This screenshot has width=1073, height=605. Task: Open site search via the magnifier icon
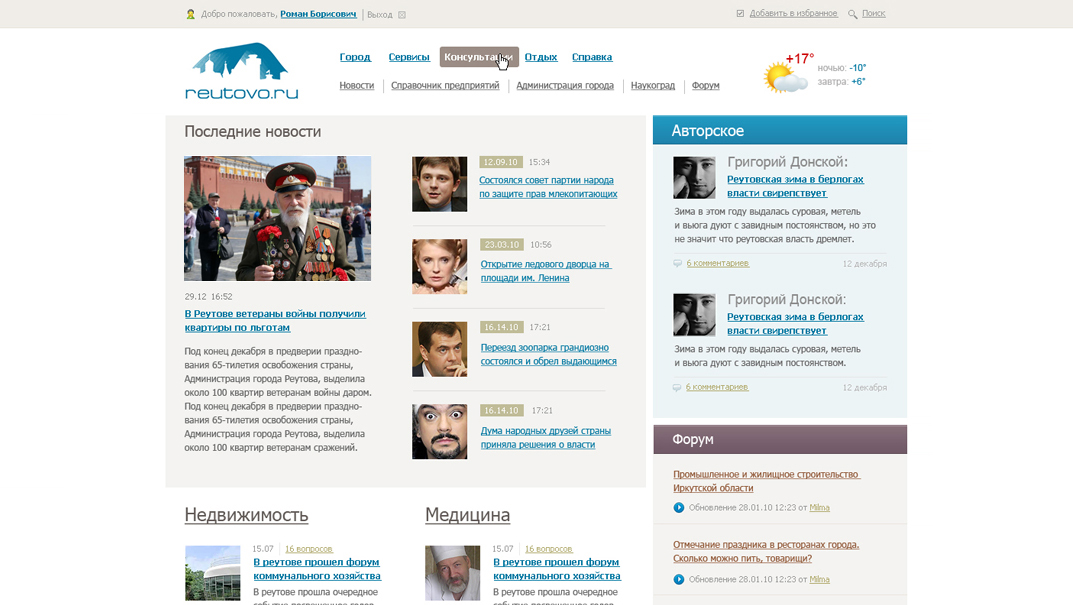pos(850,14)
